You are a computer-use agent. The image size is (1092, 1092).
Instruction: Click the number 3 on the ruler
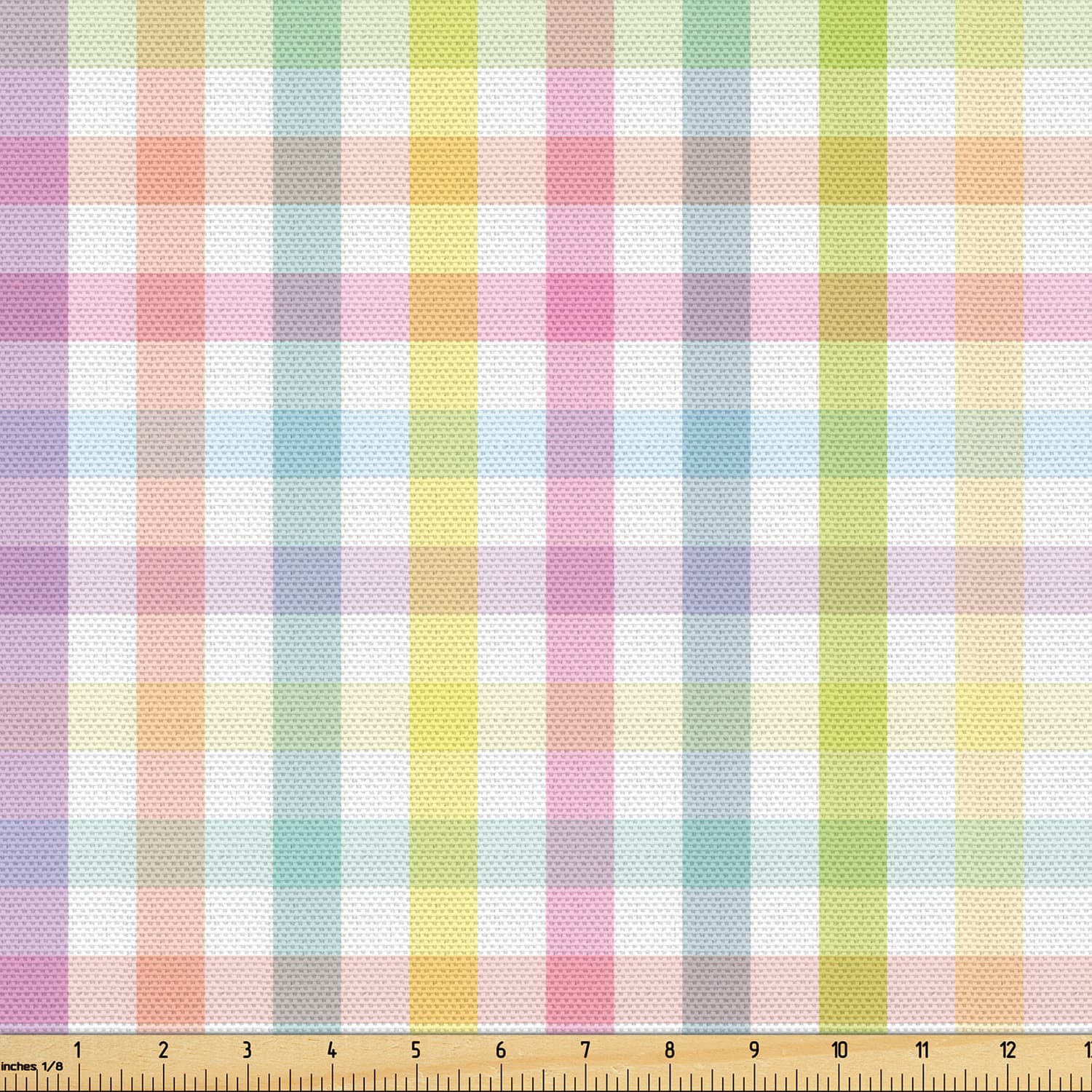pos(247,1050)
